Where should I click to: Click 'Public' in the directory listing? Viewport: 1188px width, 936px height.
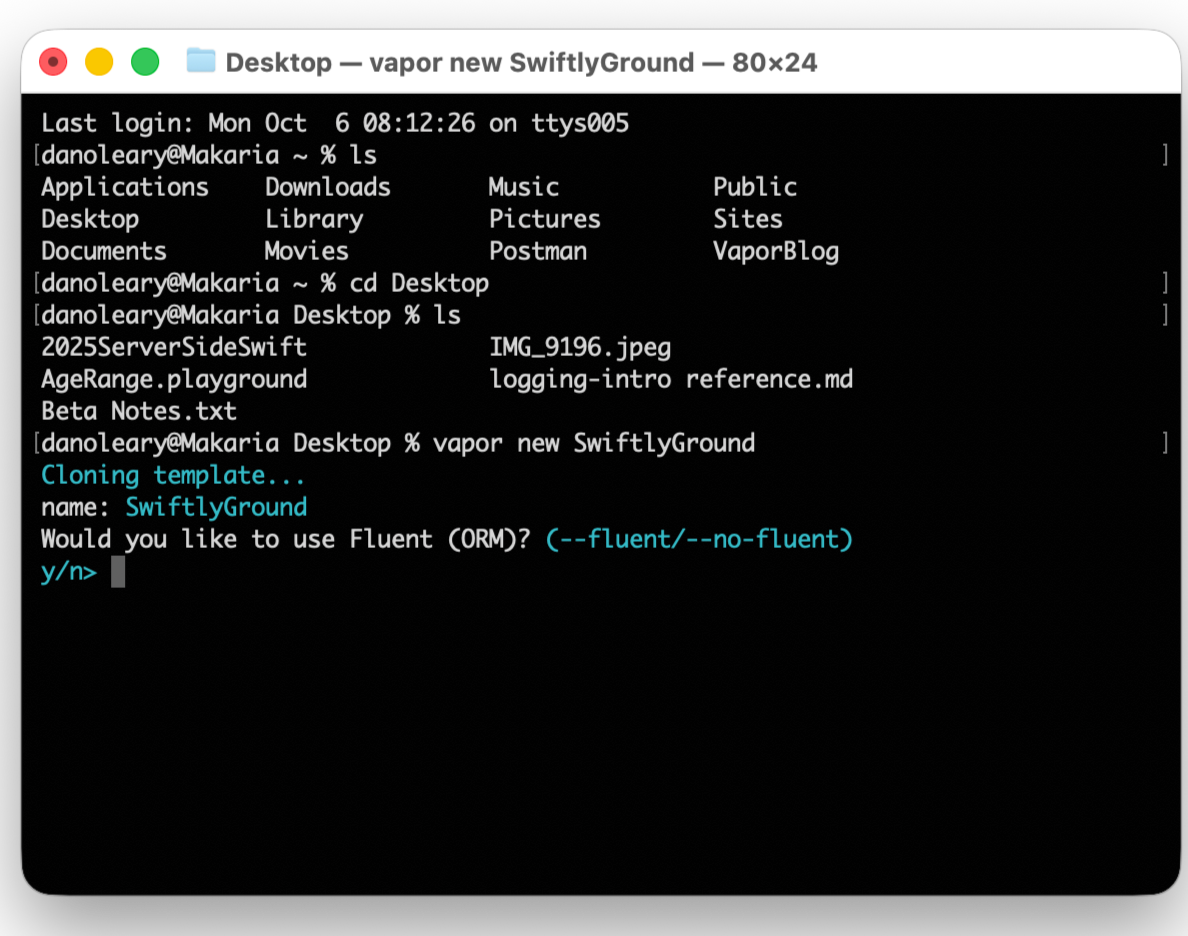[x=755, y=187]
